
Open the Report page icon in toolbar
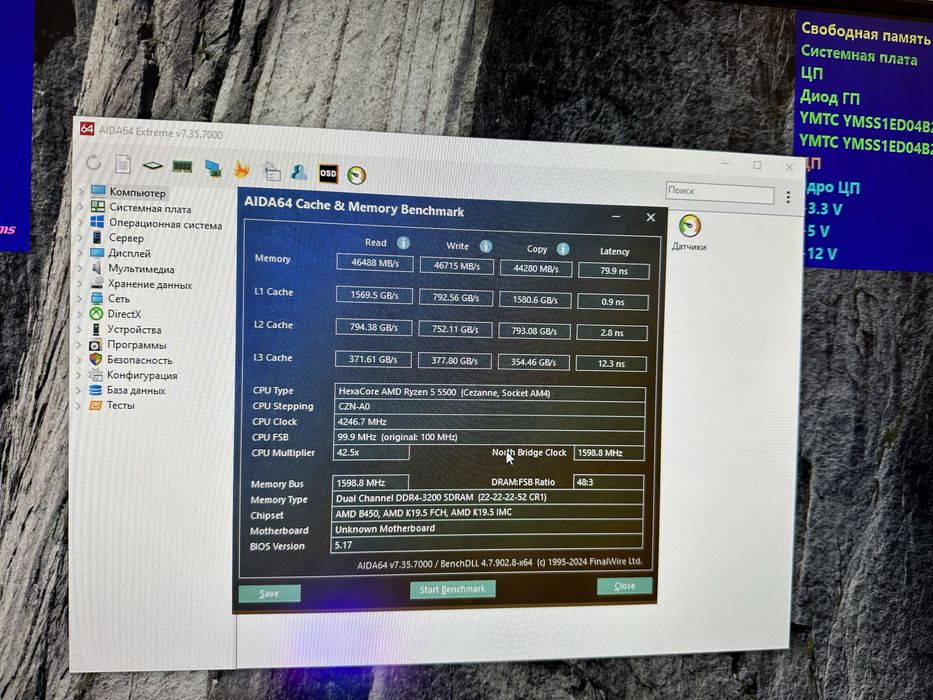point(123,164)
